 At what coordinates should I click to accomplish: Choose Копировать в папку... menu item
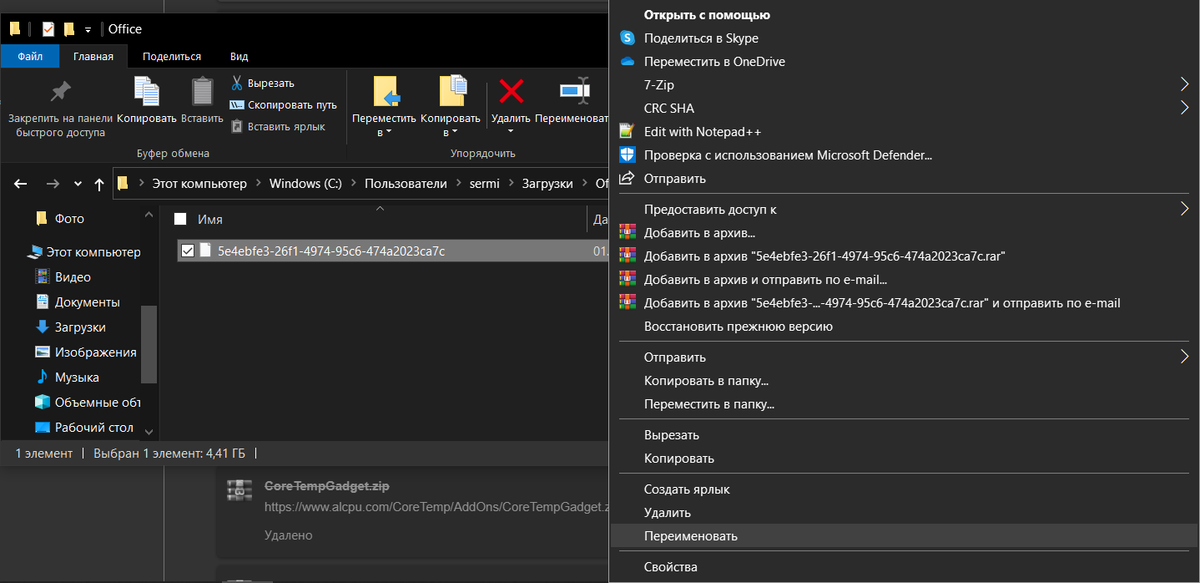click(706, 381)
